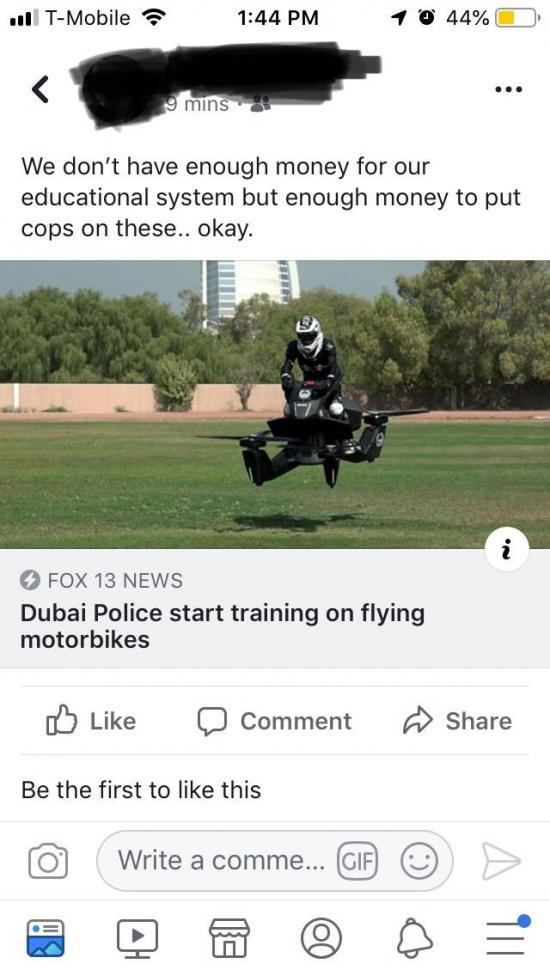Open emoji smiley picker in comment box

(419, 861)
